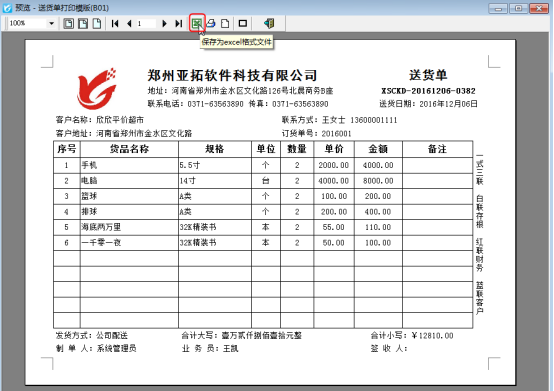Screen dimensions: 554x391
Task: Click the black rectangle frame icon
Action: [x=243, y=23]
